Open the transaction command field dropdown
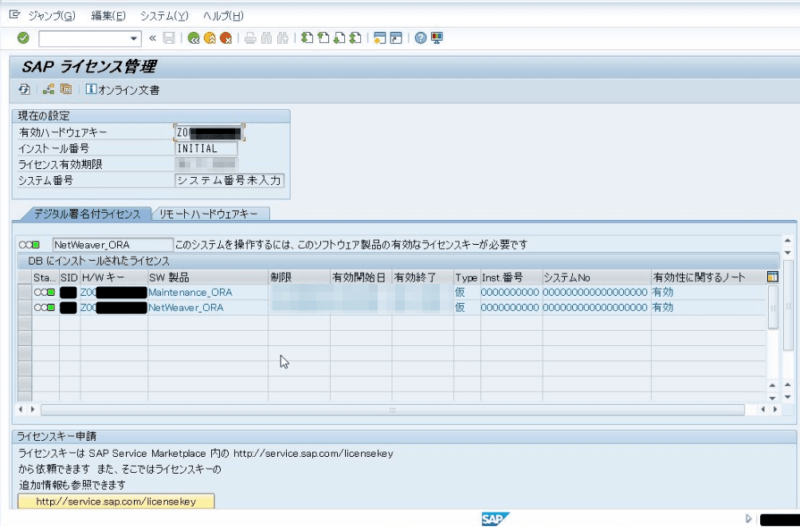The height and width of the screenshot is (531, 800). (x=134, y=38)
